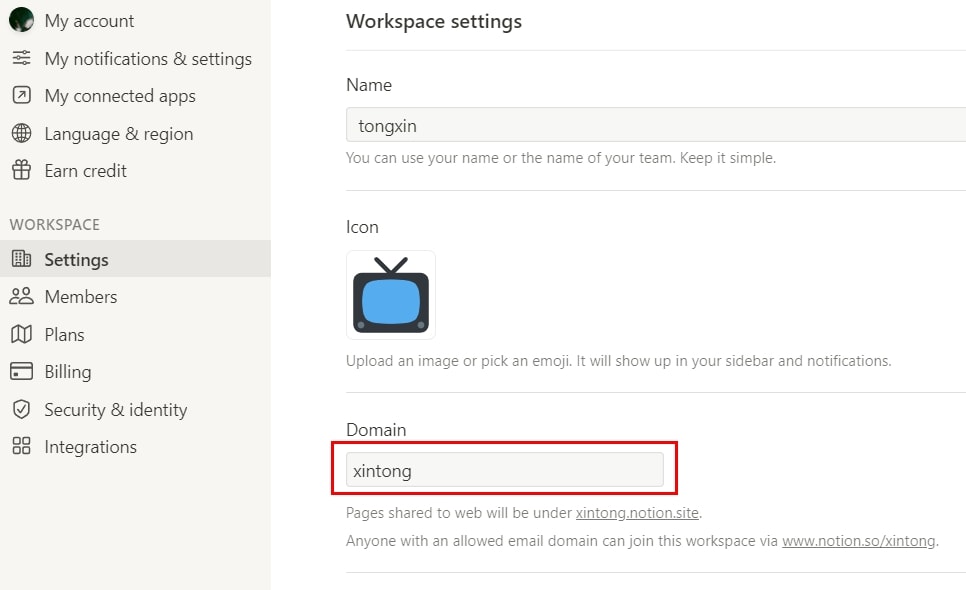Click the connected apps arrow icon
The image size is (966, 590).
point(22,95)
